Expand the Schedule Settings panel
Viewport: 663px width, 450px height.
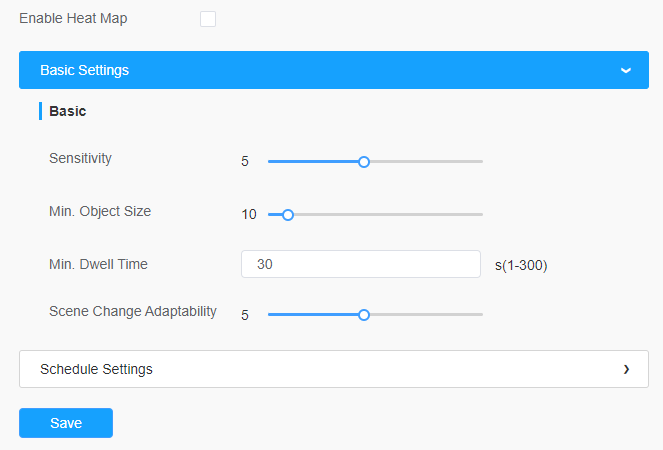coord(334,369)
